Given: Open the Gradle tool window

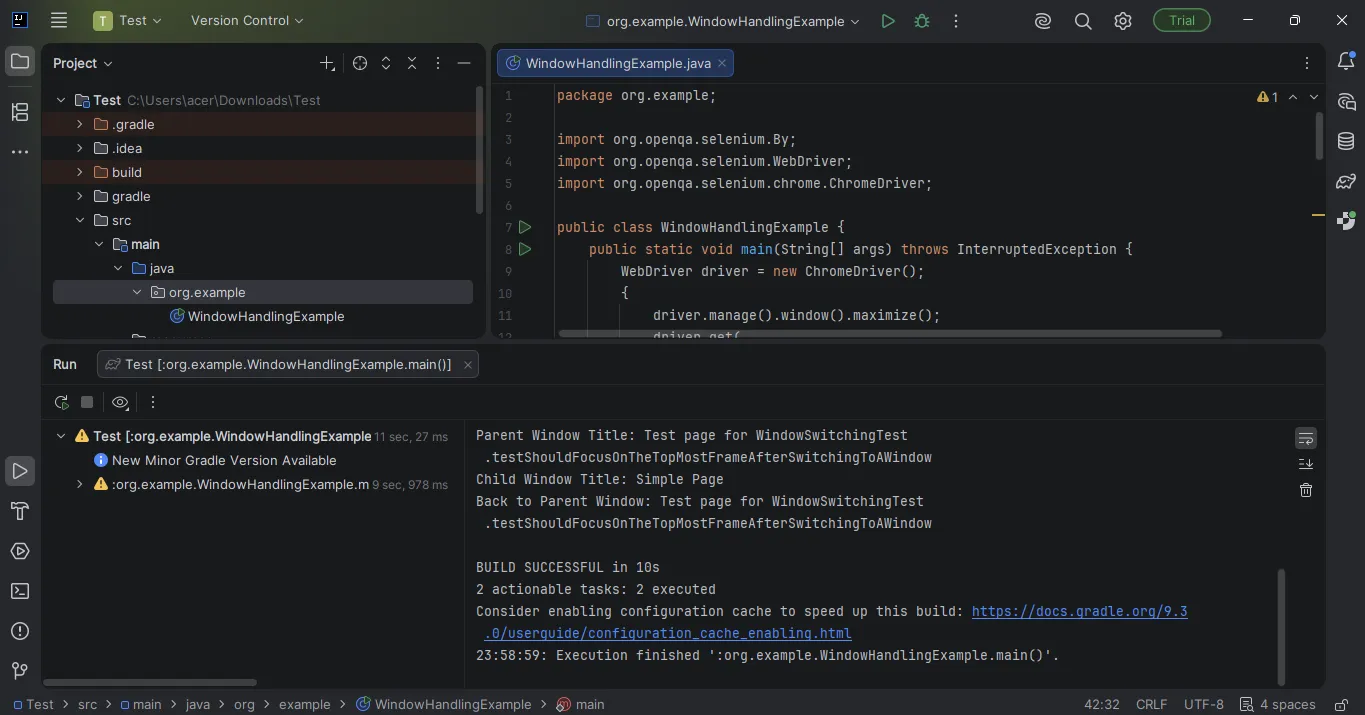Looking at the screenshot, I should [x=1346, y=182].
